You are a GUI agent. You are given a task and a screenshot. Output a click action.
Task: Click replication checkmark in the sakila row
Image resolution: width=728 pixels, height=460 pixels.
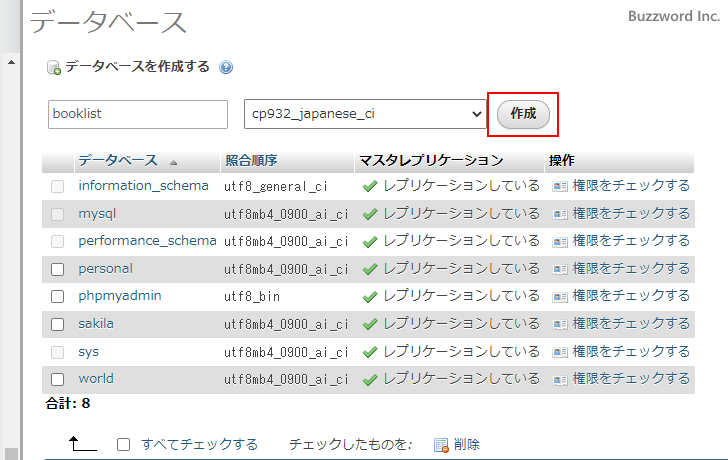(370, 324)
